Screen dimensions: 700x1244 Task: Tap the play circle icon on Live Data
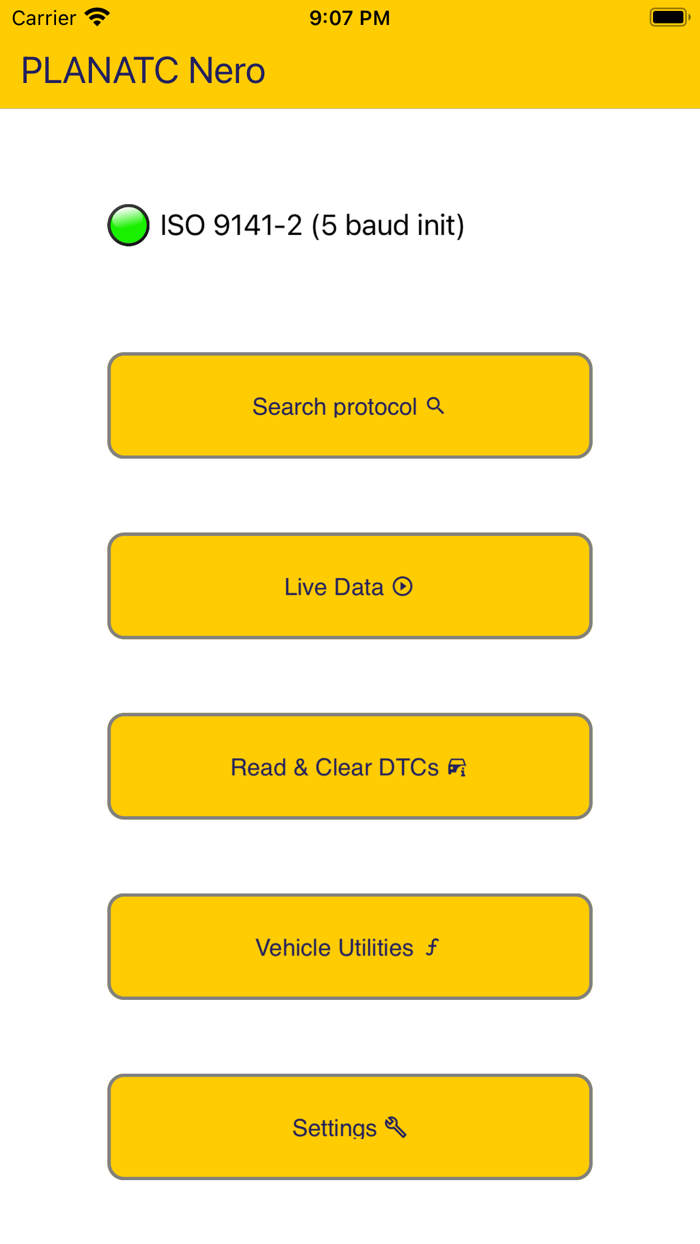pos(404,587)
